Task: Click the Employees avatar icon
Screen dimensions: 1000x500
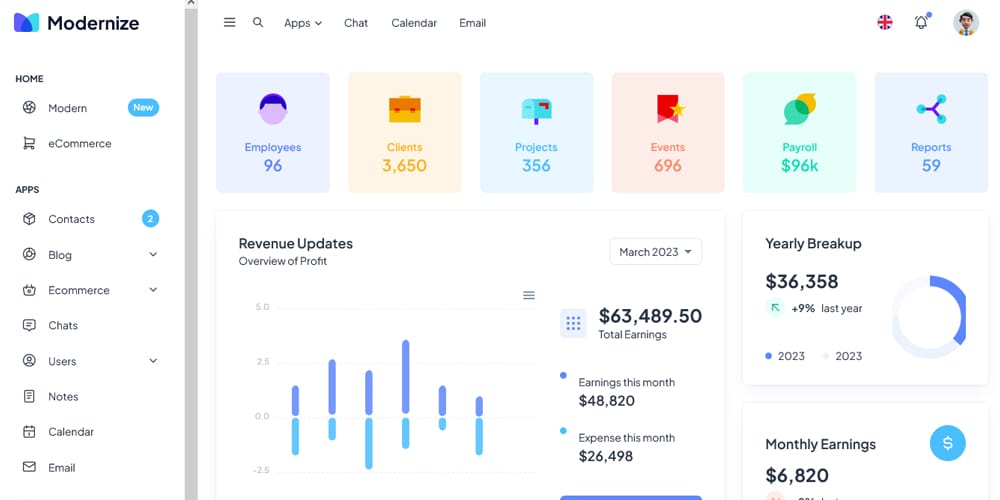Action: coord(273,108)
